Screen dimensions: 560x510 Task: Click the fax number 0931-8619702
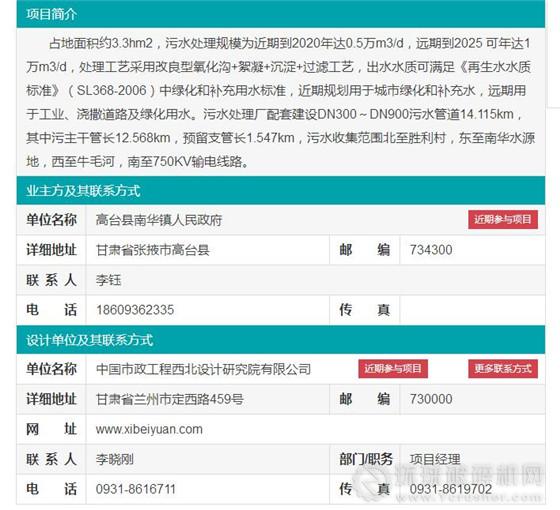click(451, 489)
